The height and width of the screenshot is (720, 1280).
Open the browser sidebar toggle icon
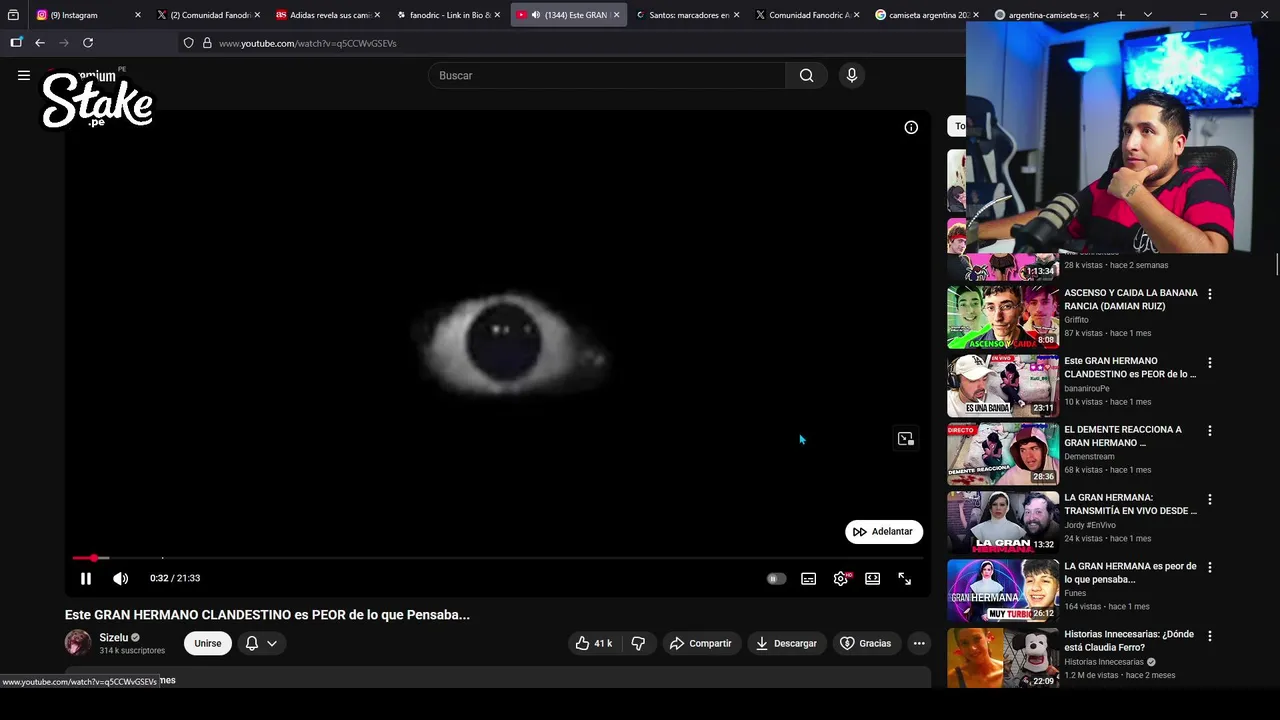coord(16,43)
